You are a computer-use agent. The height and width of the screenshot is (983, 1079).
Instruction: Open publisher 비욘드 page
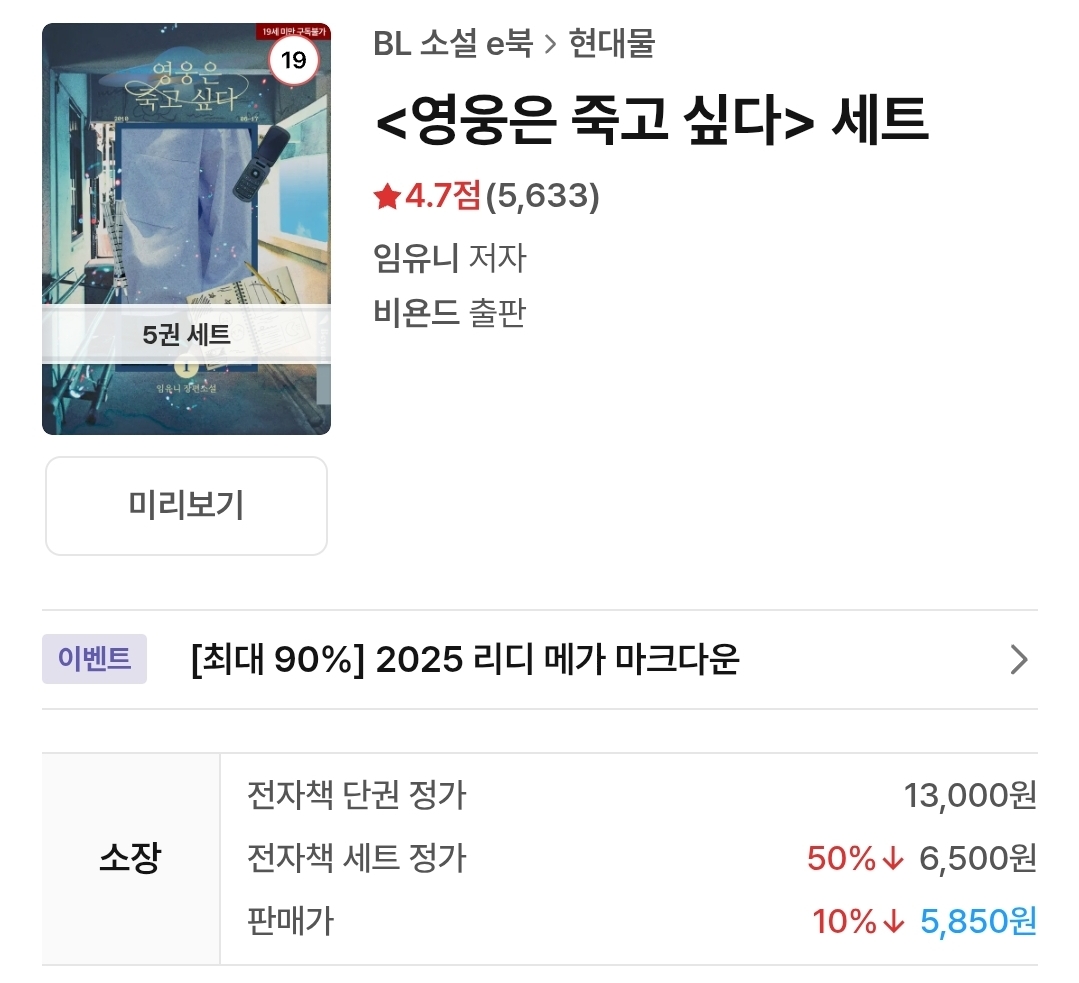416,313
